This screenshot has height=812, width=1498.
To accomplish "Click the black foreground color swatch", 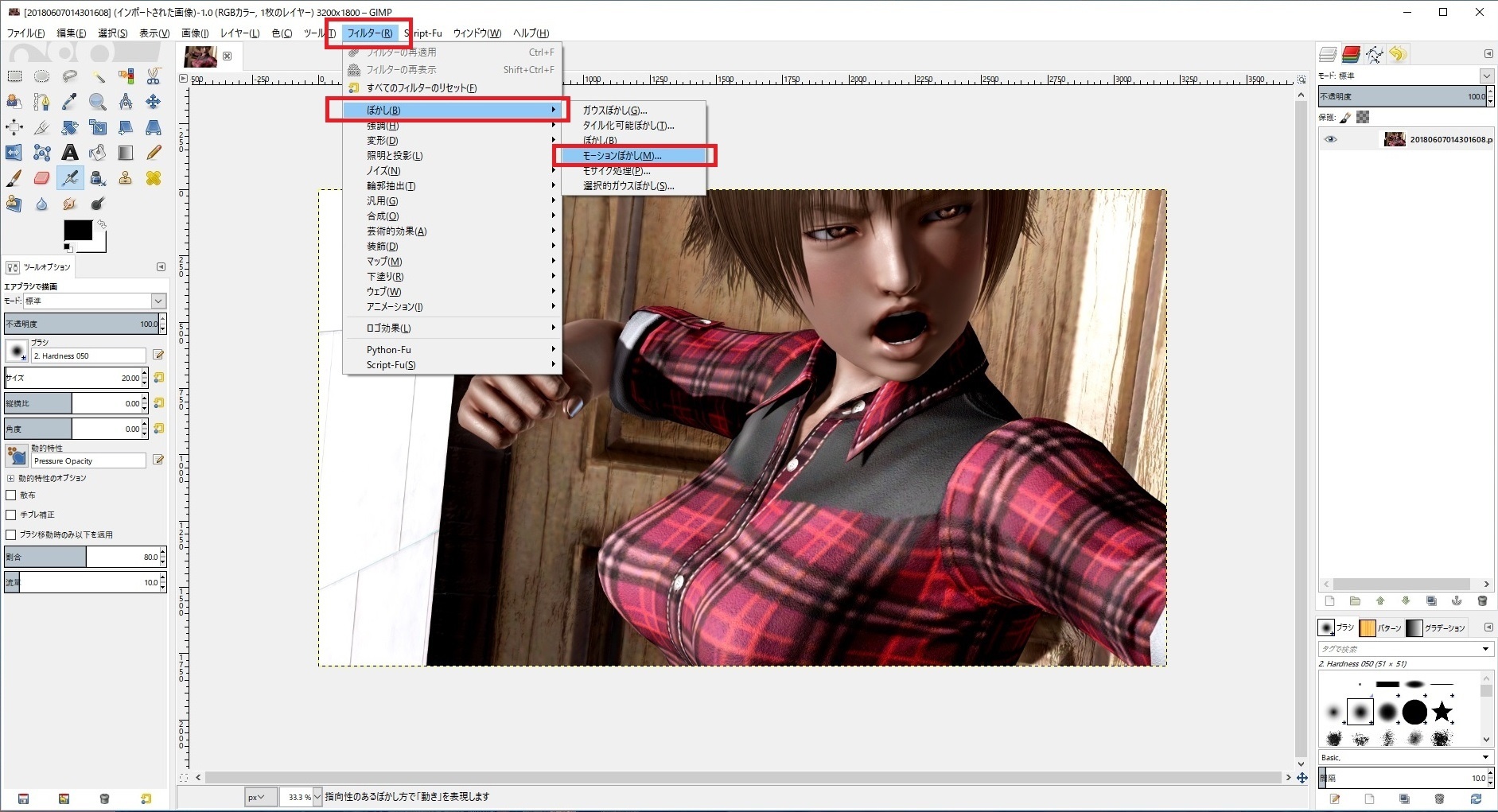I will tap(78, 230).
